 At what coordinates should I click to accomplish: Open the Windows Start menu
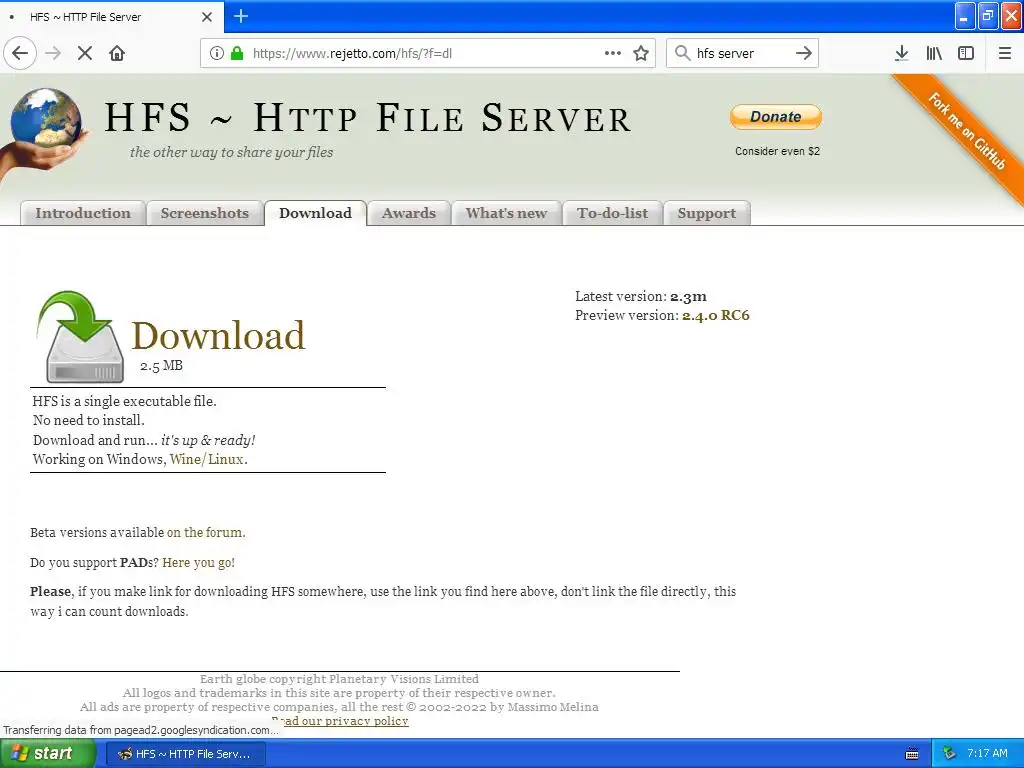pyautogui.click(x=48, y=754)
